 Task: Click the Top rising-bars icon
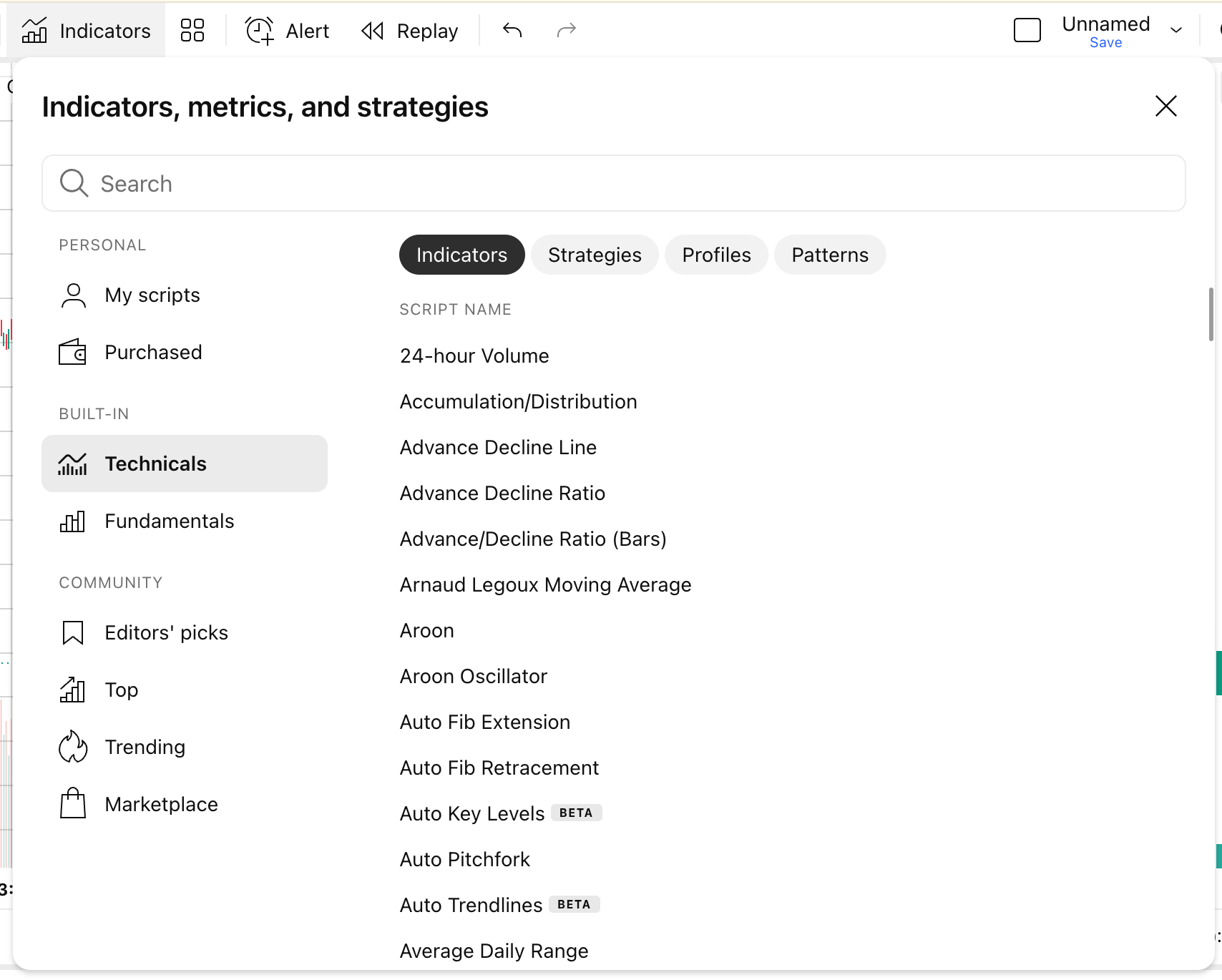pos(73,690)
